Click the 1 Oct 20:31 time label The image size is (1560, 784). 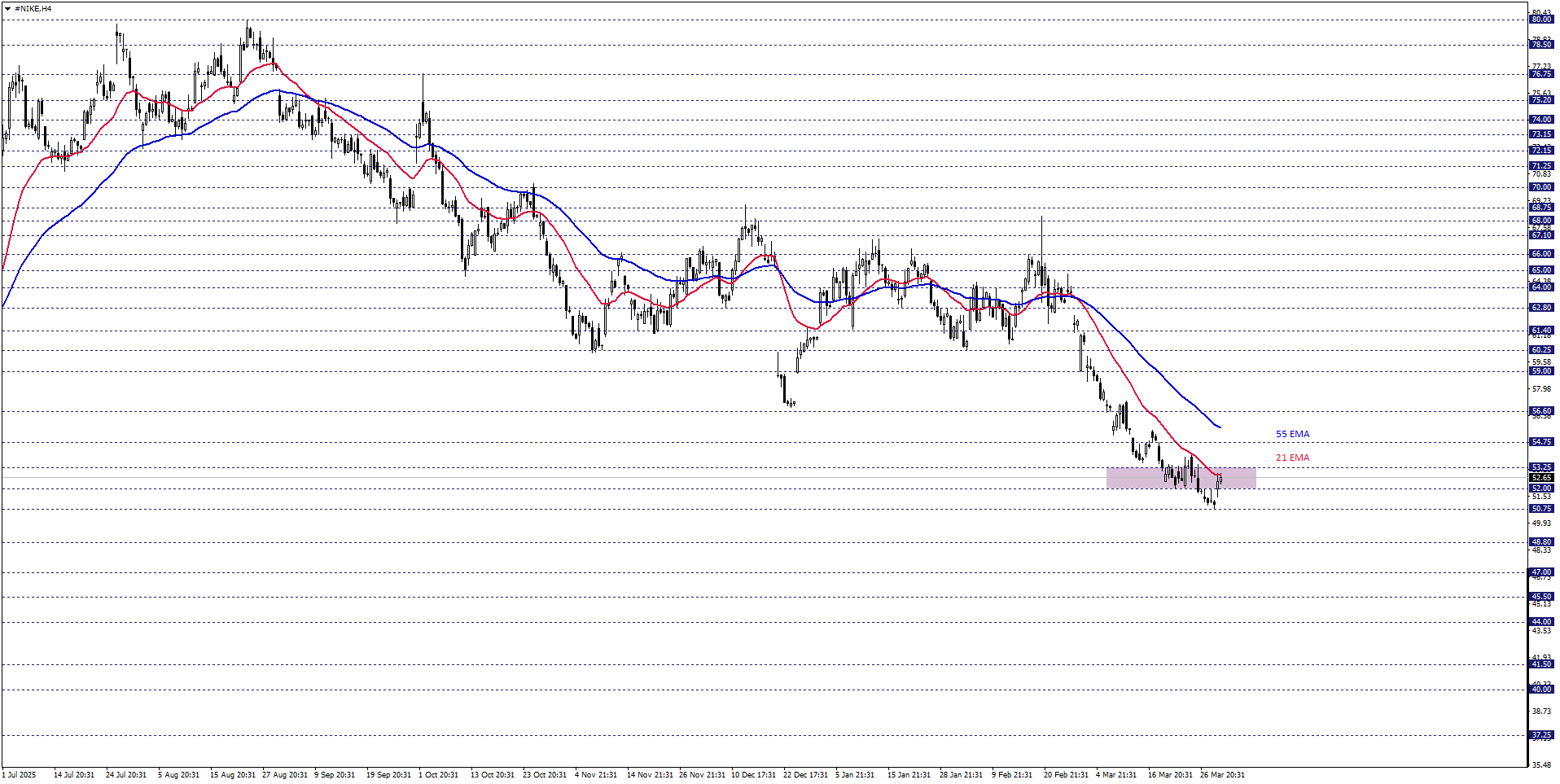coord(438,775)
